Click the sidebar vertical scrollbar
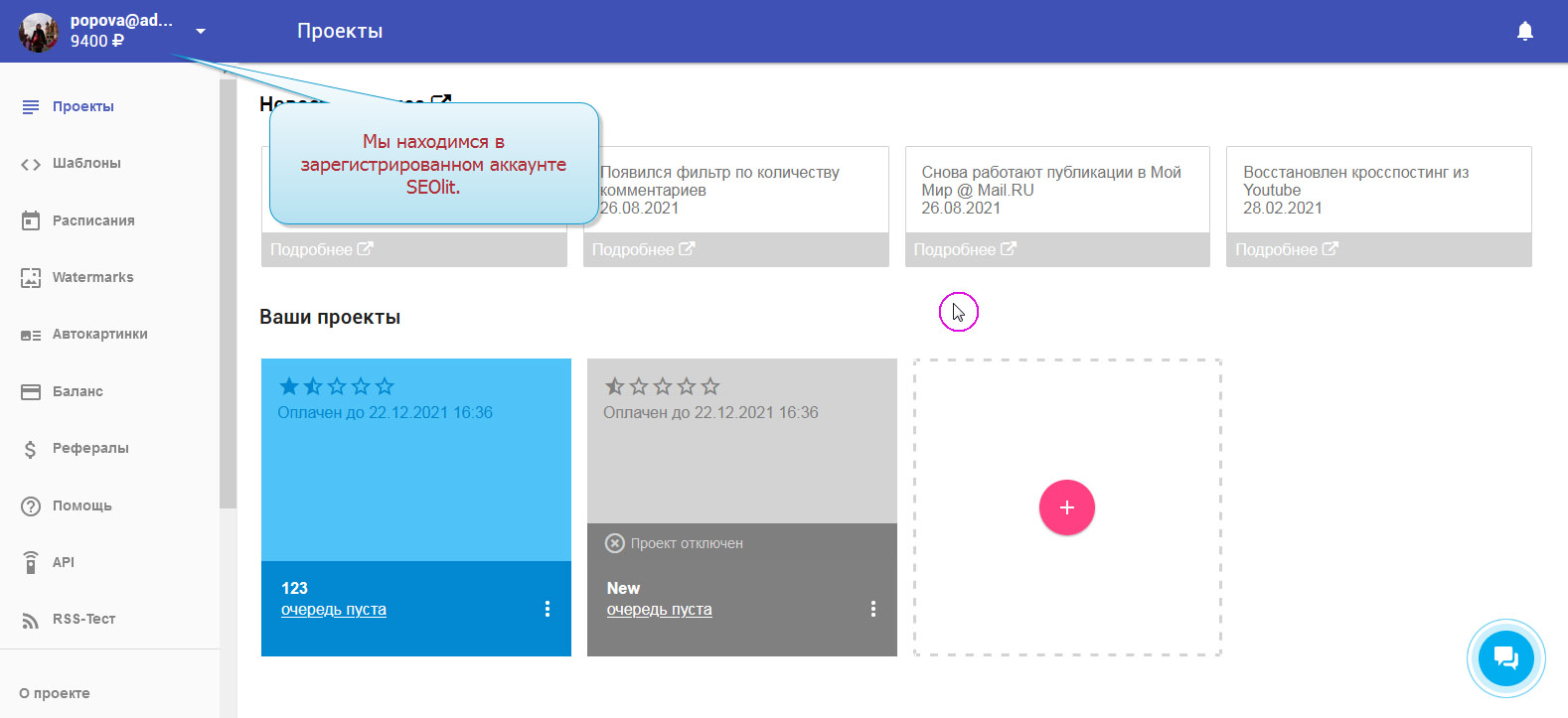The width and height of the screenshot is (1568, 718). coord(228,298)
